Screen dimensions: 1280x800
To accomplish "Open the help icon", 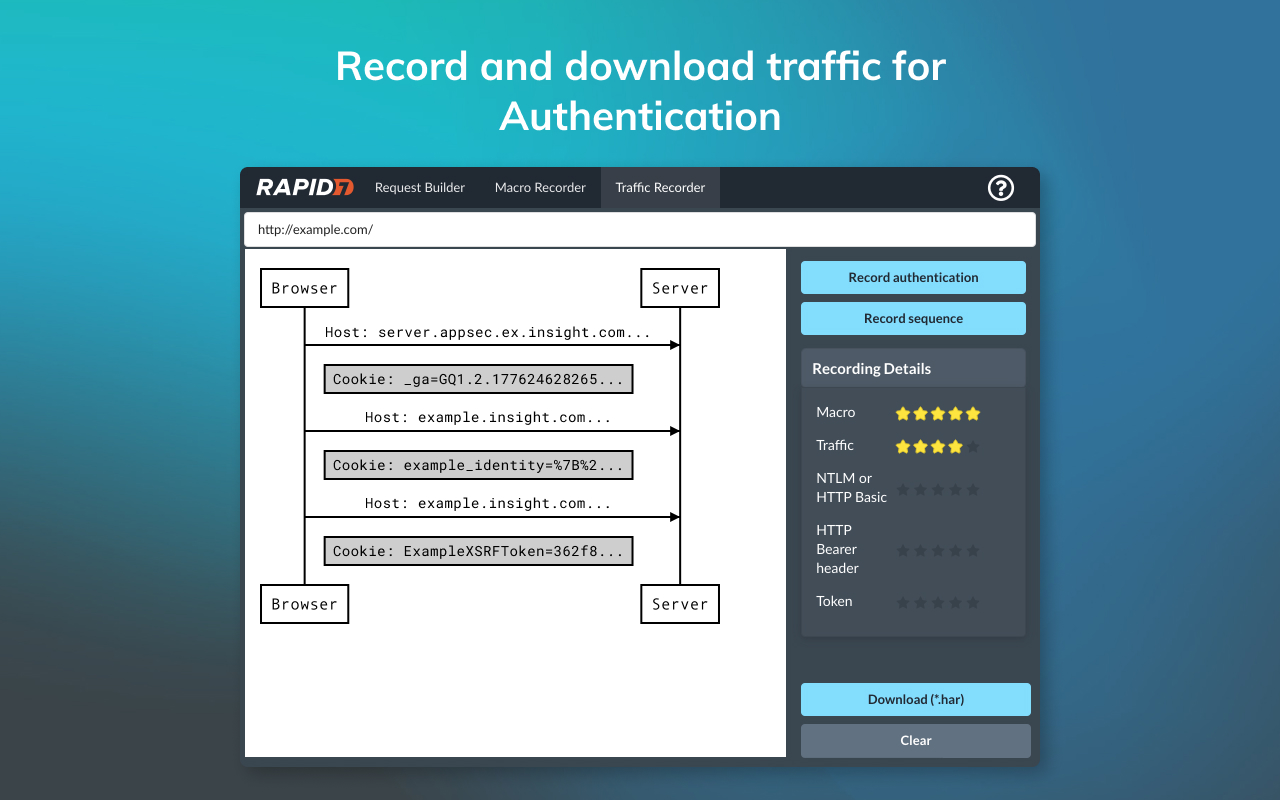I will [1000, 188].
